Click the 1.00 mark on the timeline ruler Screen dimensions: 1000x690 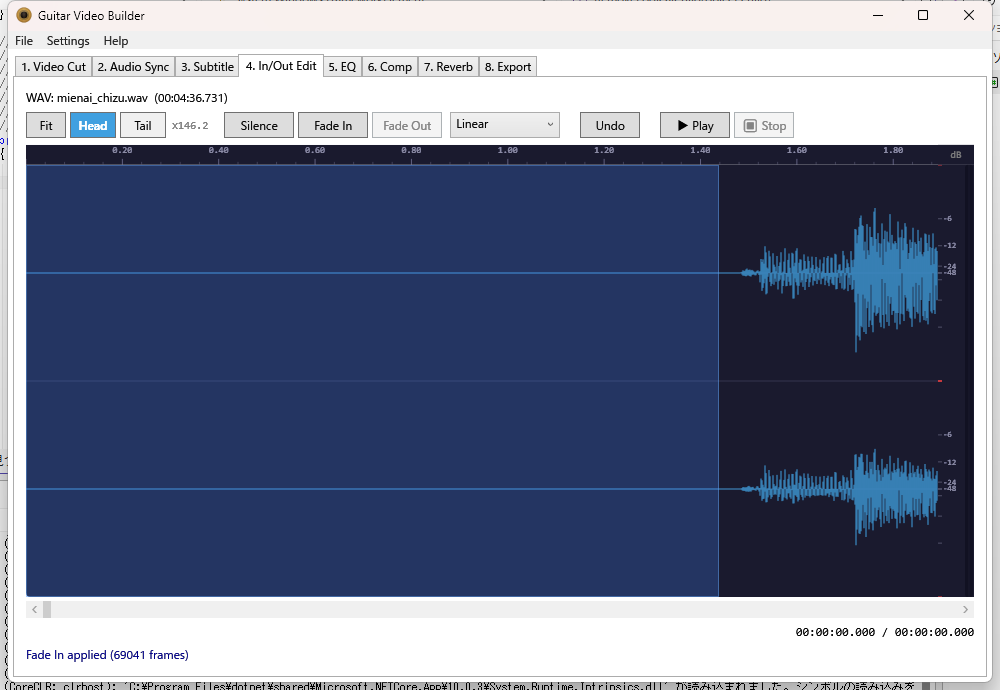tap(507, 152)
